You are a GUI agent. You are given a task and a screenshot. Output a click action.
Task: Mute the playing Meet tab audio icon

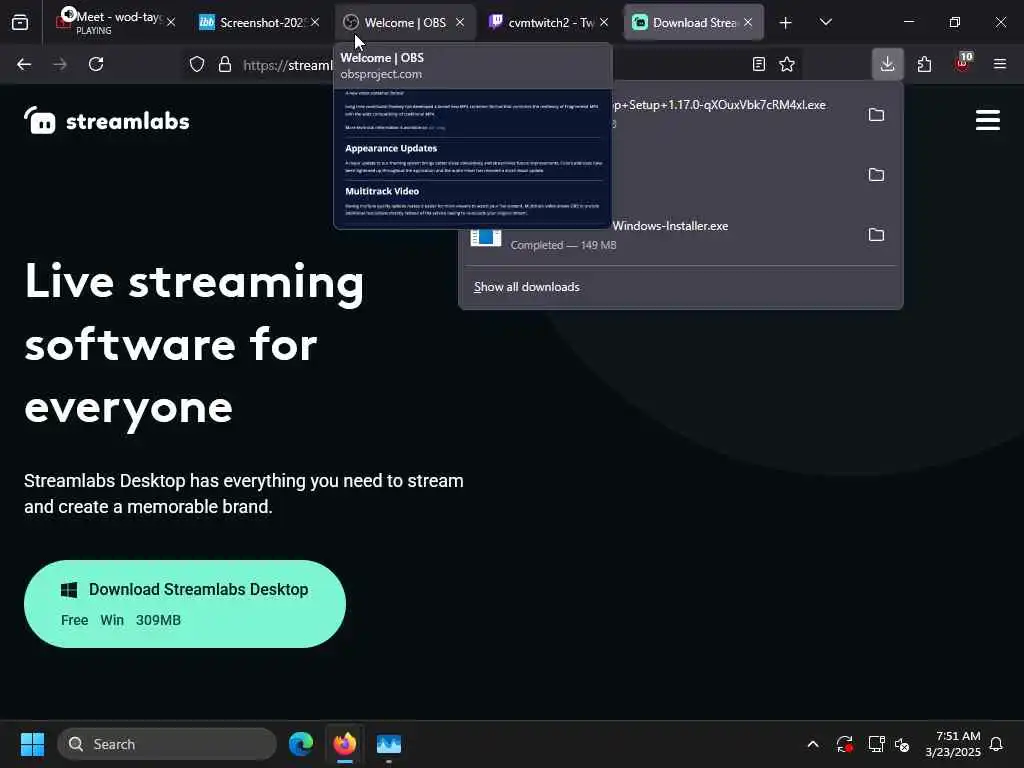click(69, 13)
